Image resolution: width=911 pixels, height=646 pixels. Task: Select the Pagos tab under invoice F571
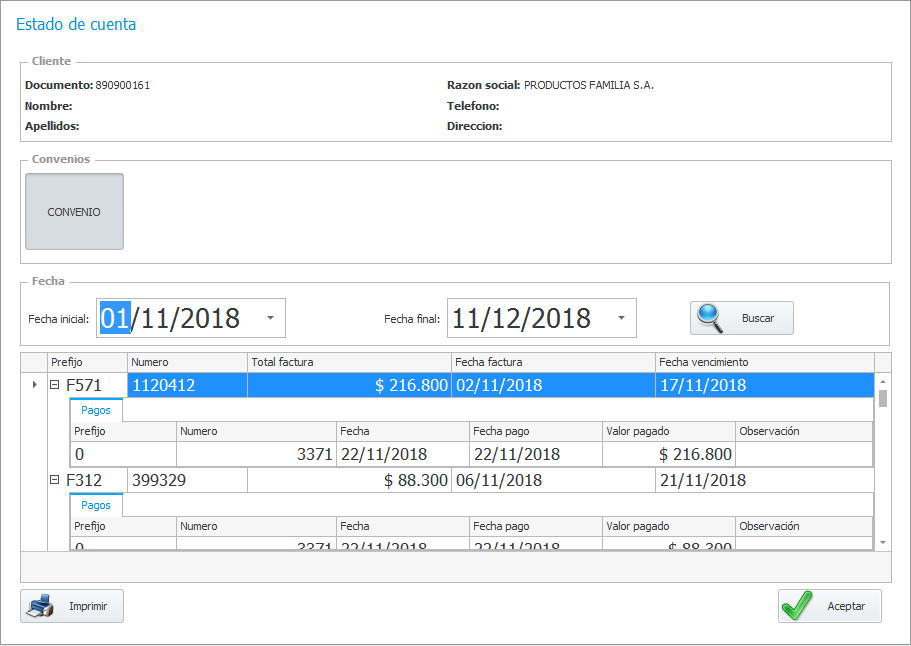pos(96,410)
